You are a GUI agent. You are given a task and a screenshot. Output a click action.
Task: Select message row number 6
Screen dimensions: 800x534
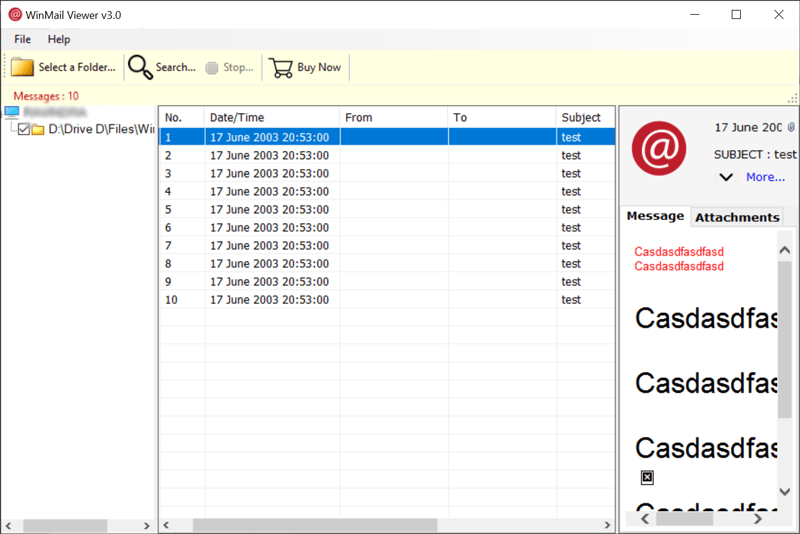coord(387,227)
